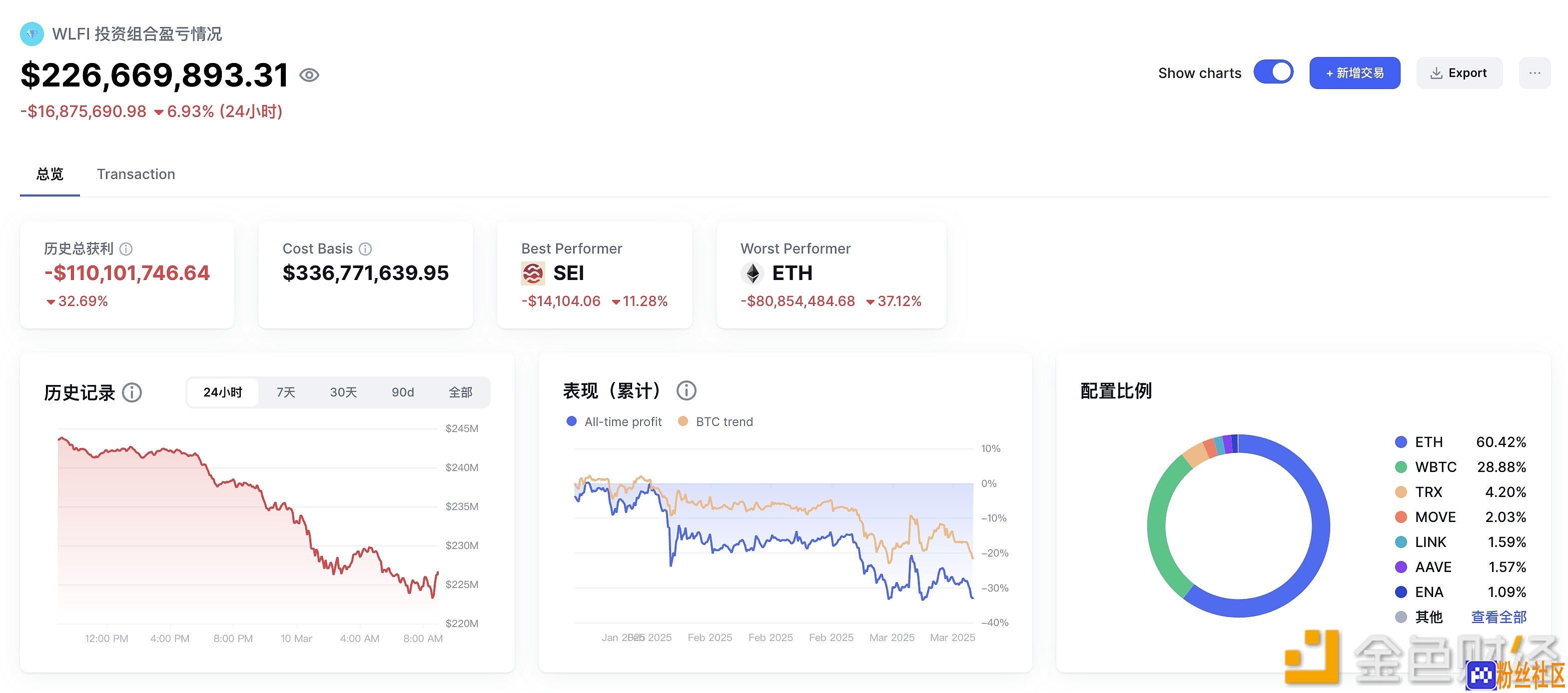1568x693 pixels.
Task: Export the portfolio data
Action: click(1459, 73)
